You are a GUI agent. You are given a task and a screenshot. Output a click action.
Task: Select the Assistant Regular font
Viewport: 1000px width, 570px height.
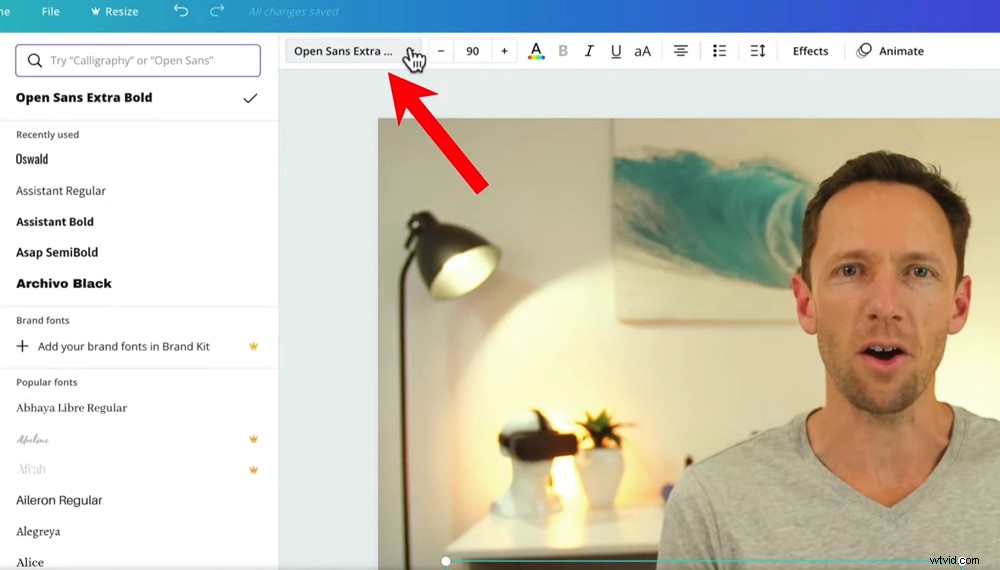click(x=61, y=191)
